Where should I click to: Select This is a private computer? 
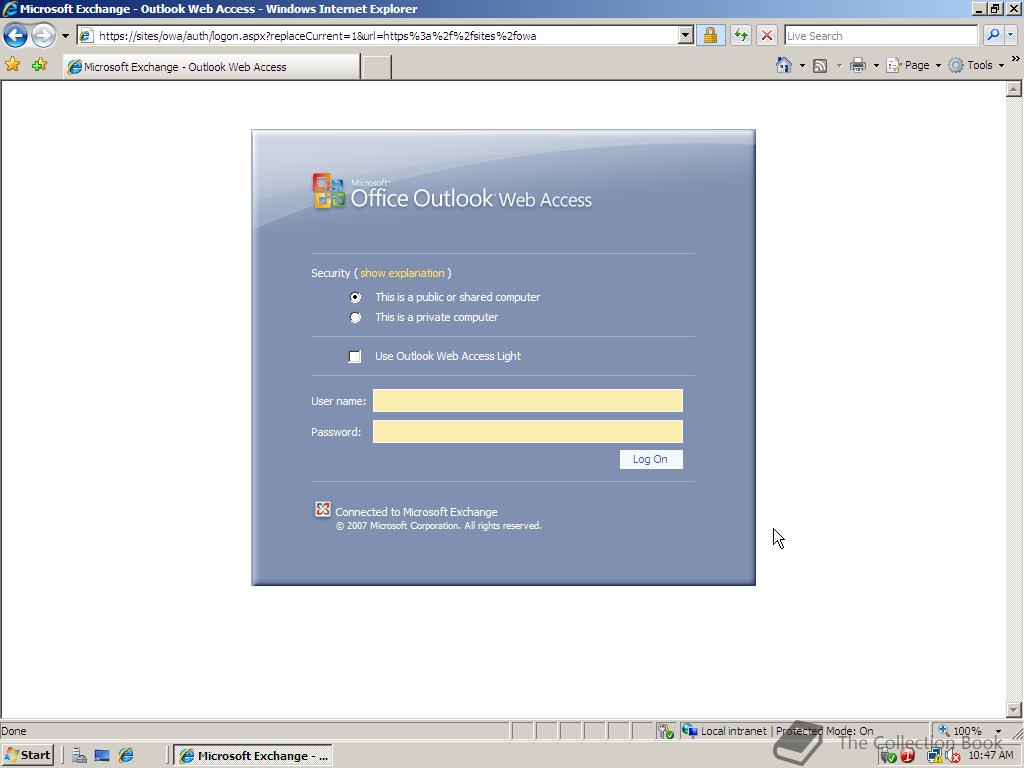pyautogui.click(x=355, y=317)
